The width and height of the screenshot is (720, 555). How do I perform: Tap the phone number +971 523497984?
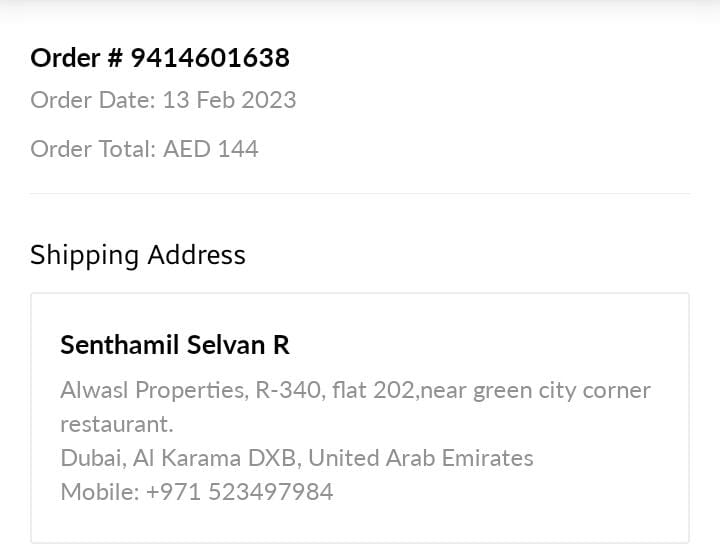tap(240, 492)
